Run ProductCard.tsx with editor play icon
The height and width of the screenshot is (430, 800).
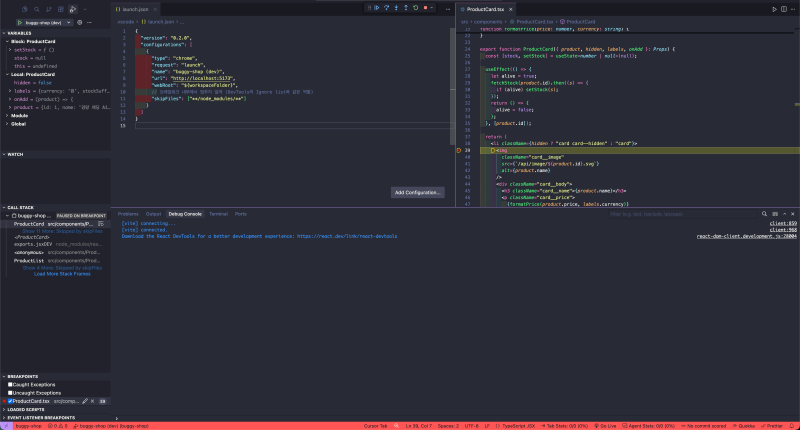click(x=774, y=9)
